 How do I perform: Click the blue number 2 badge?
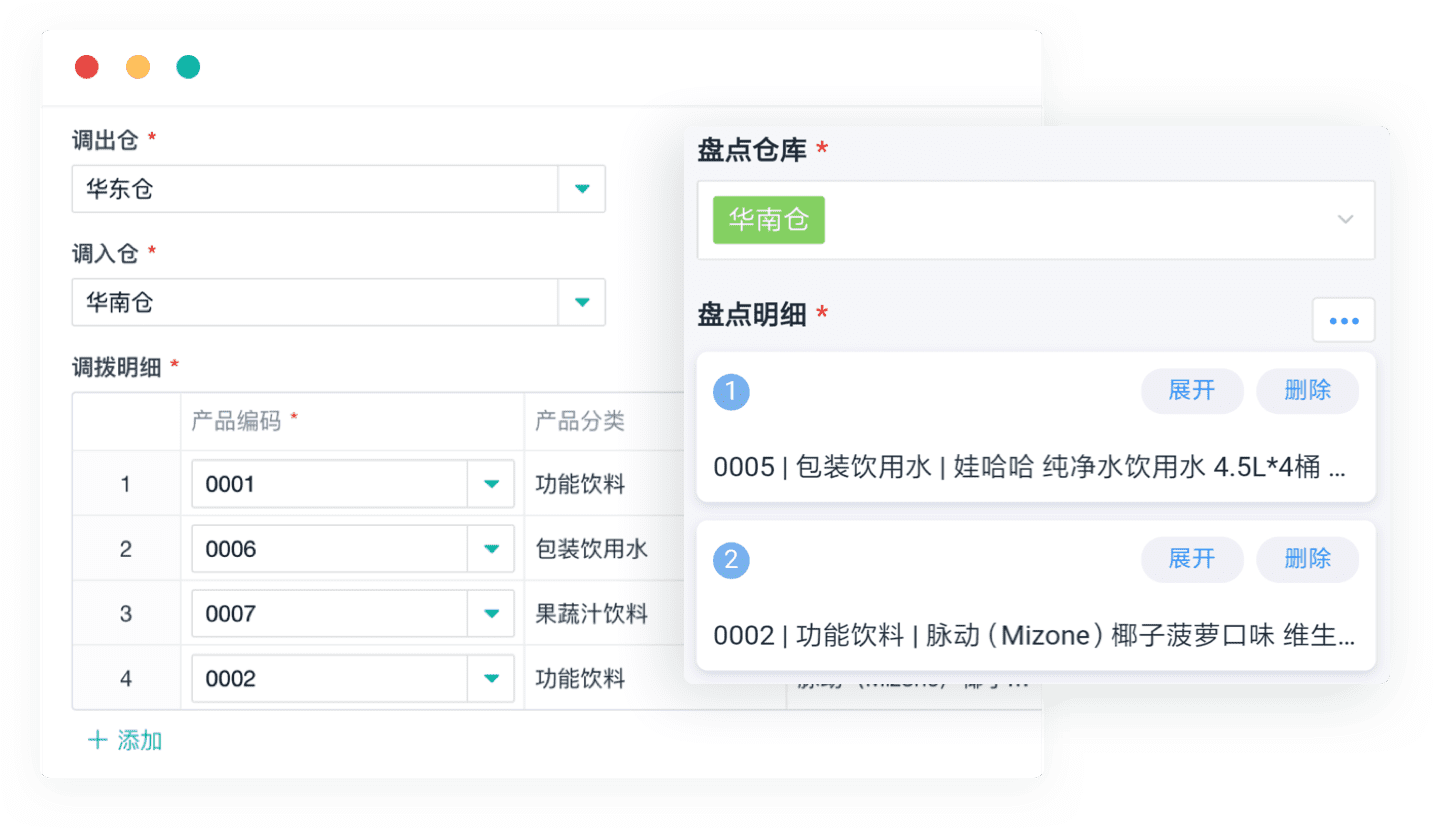coord(731,560)
